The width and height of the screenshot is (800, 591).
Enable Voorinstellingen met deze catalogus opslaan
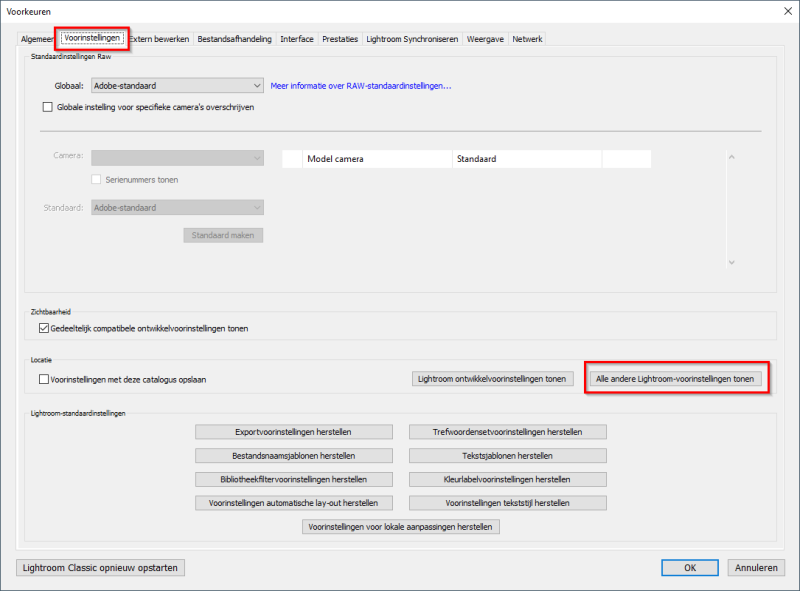44,379
